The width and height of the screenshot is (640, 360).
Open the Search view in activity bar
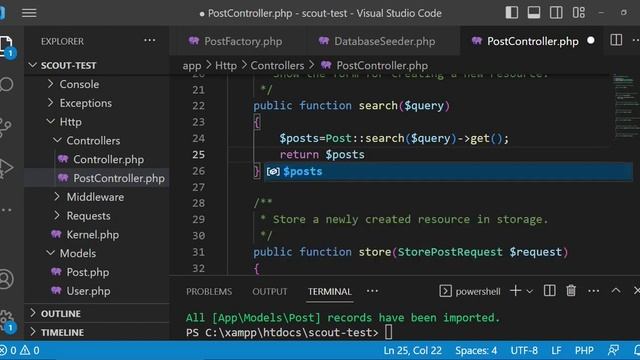(7, 84)
